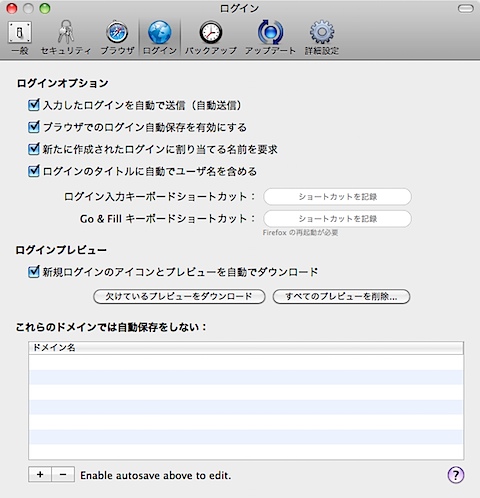
Task: Click 欠けているプレビューをダウンロード button
Action: point(179,296)
